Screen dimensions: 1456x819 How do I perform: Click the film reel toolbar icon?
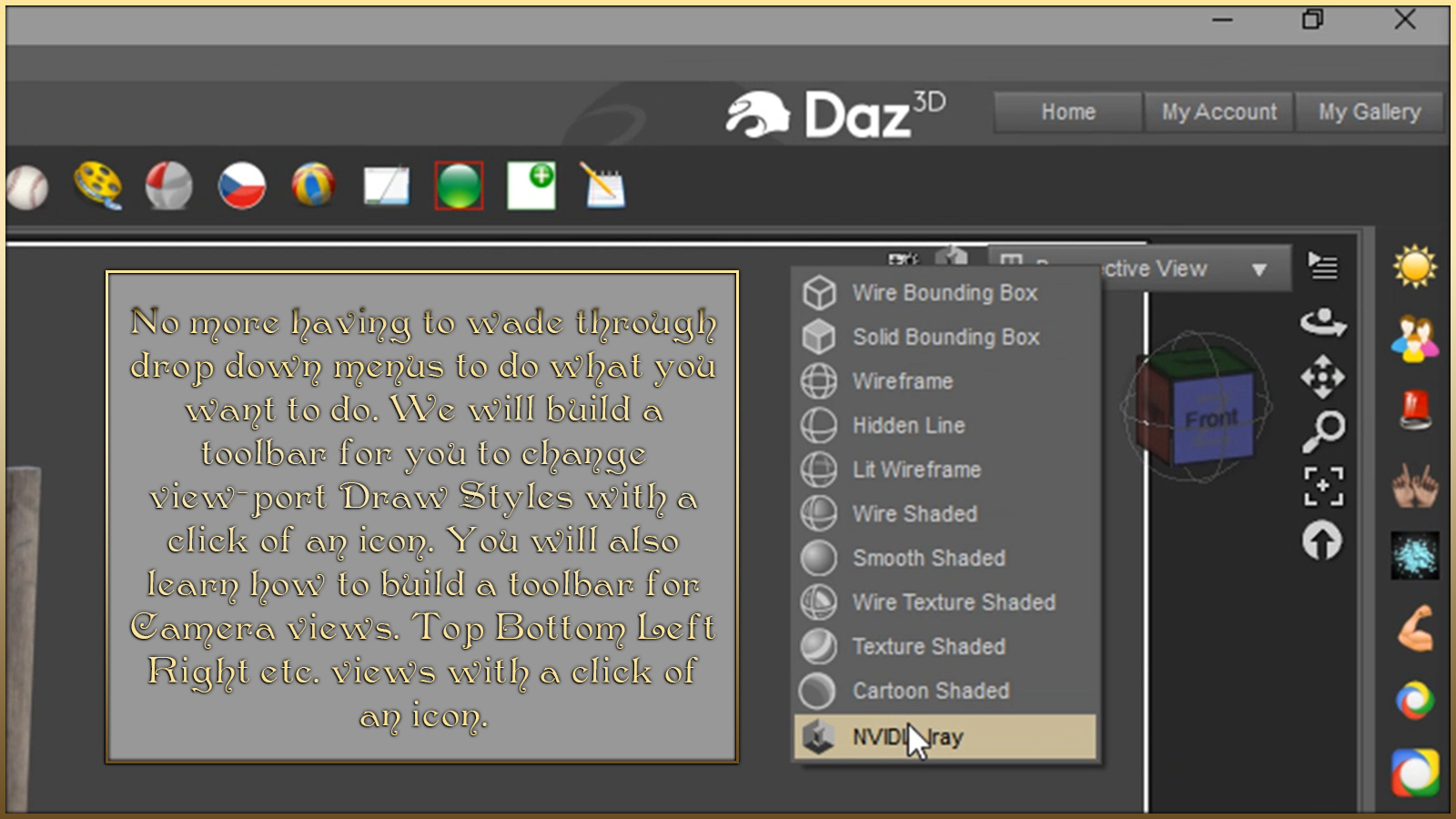pos(97,185)
